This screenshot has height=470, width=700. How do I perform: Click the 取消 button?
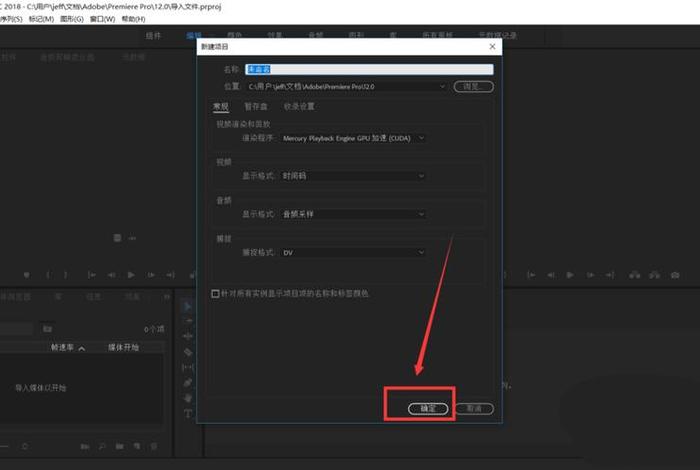click(474, 408)
